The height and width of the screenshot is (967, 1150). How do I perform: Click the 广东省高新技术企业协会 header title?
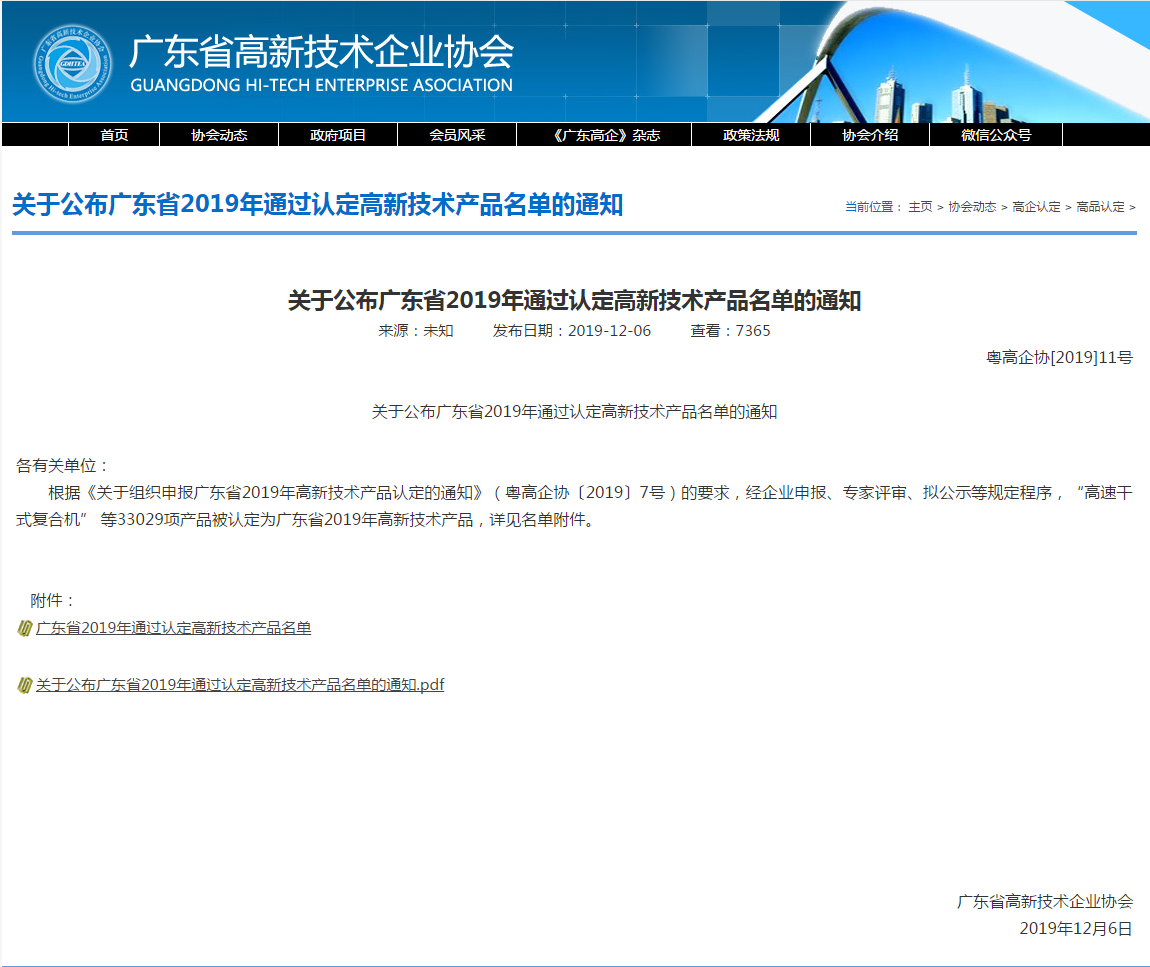tap(321, 52)
